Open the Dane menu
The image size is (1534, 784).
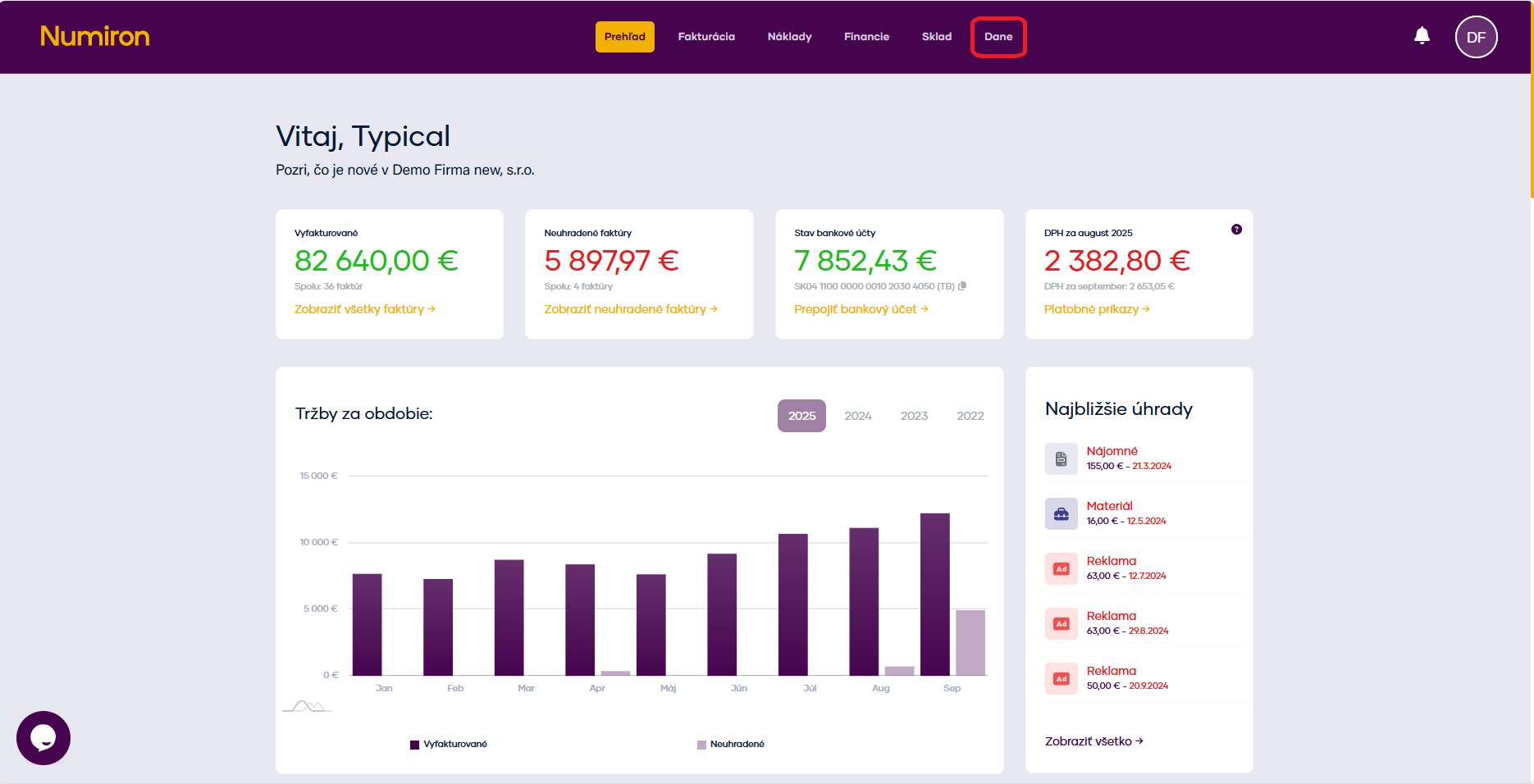pyautogui.click(x=998, y=37)
